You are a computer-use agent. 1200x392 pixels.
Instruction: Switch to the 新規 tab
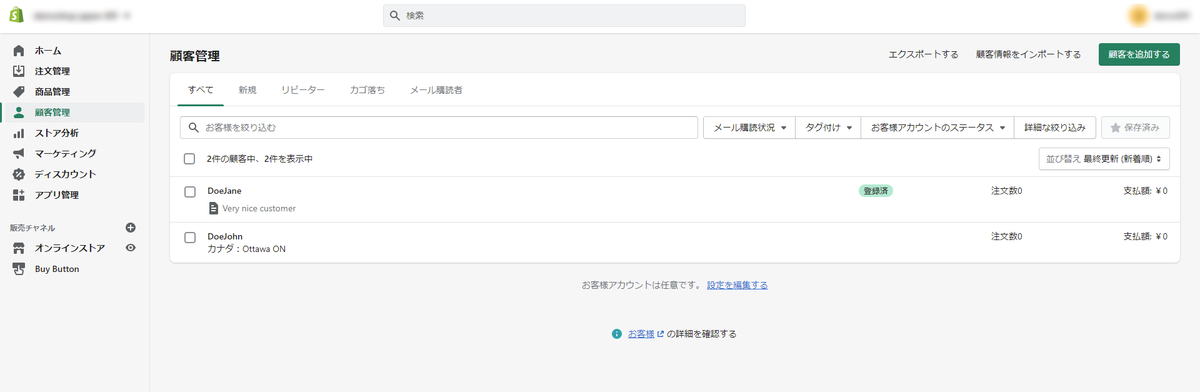[x=247, y=90]
